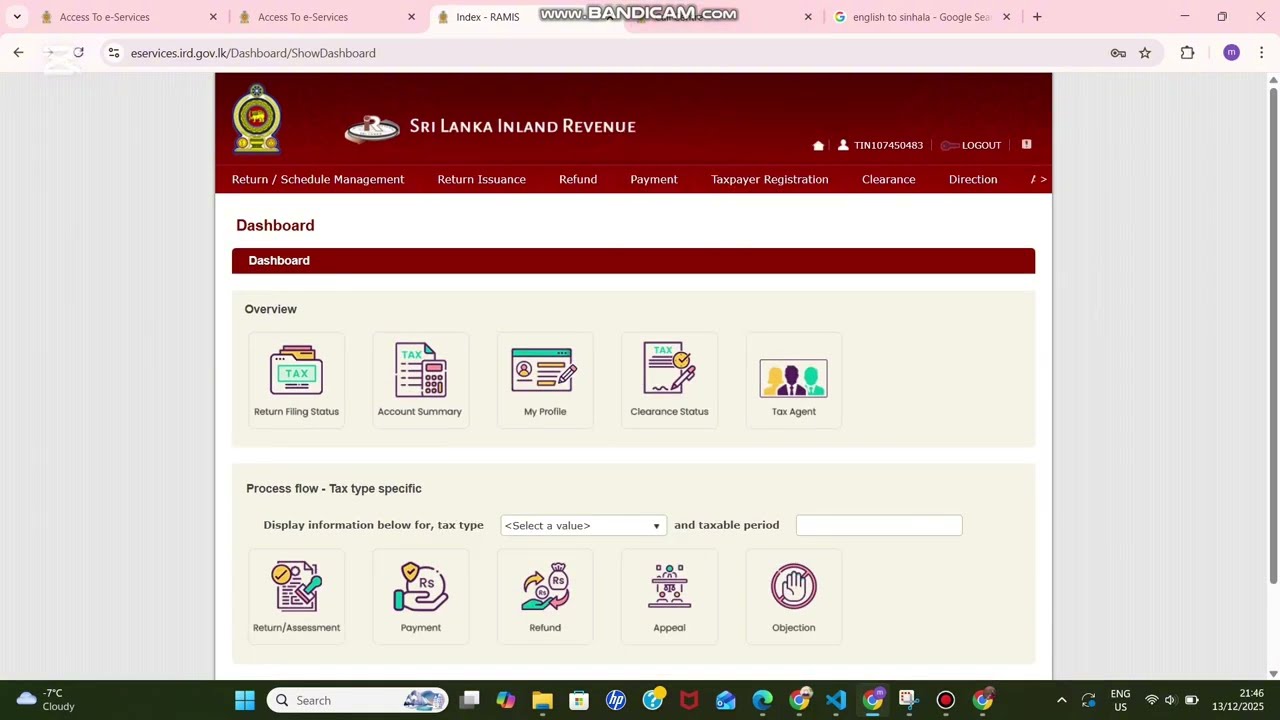
Task: Open the Objection process flow icon
Action: [x=793, y=596]
